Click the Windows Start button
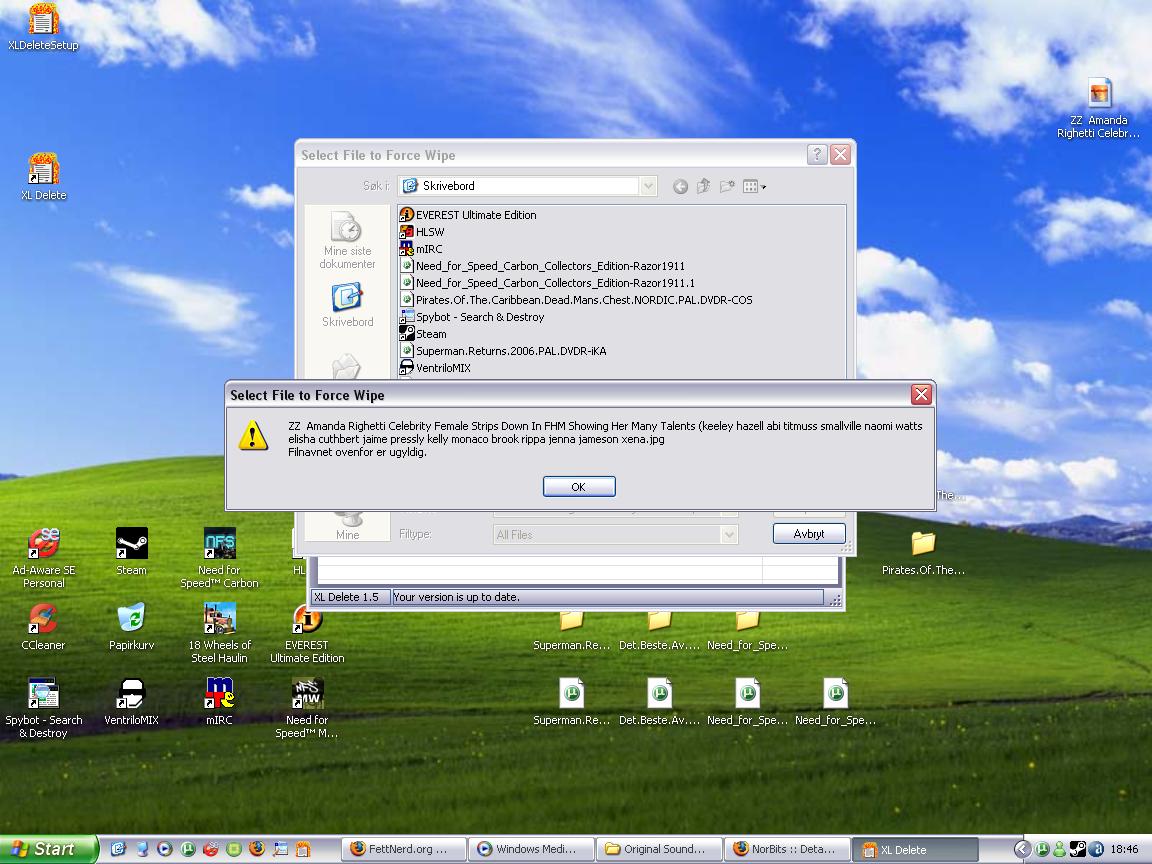This screenshot has height=864, width=1152. (47, 849)
